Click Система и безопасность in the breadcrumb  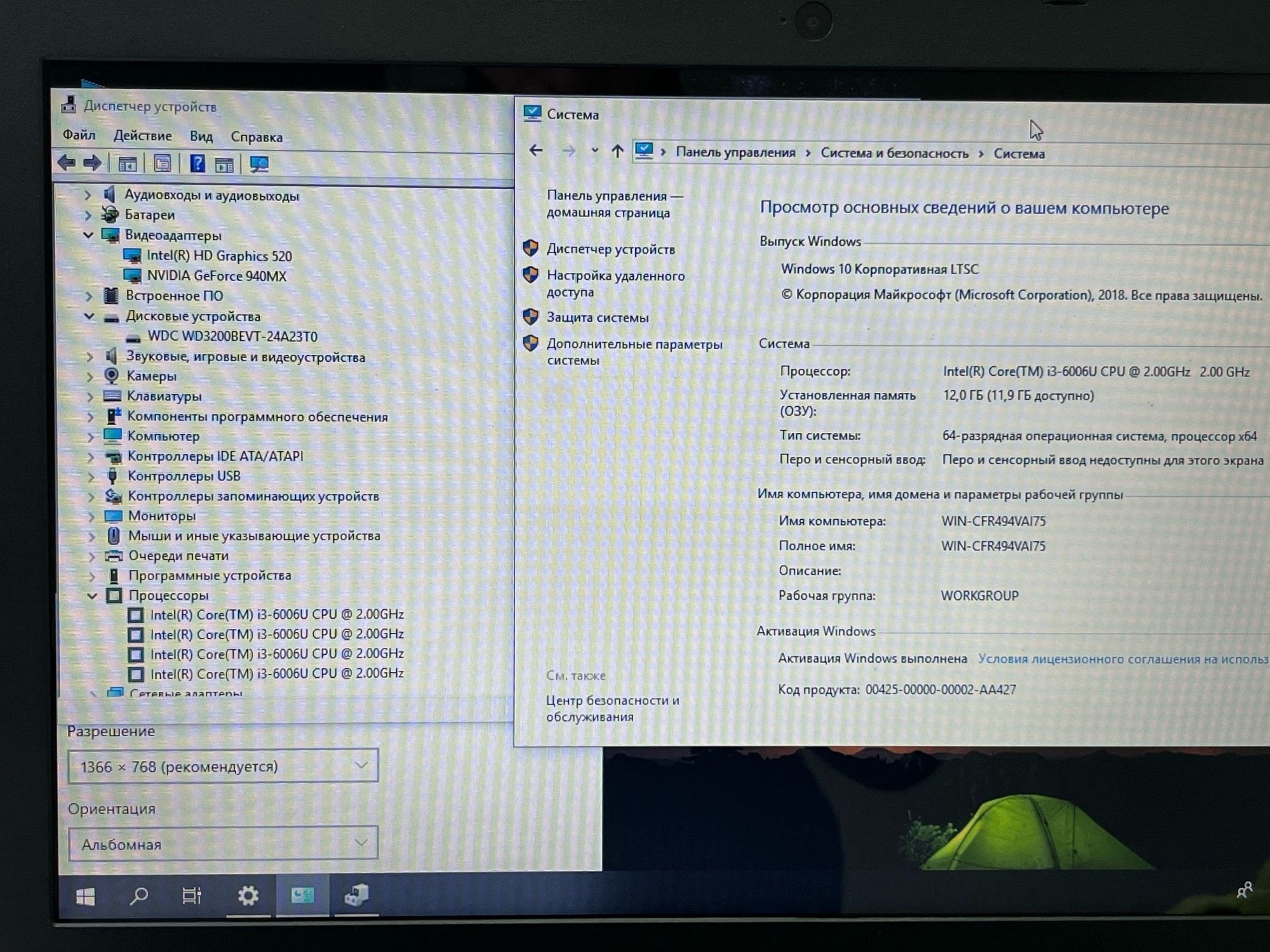[895, 153]
